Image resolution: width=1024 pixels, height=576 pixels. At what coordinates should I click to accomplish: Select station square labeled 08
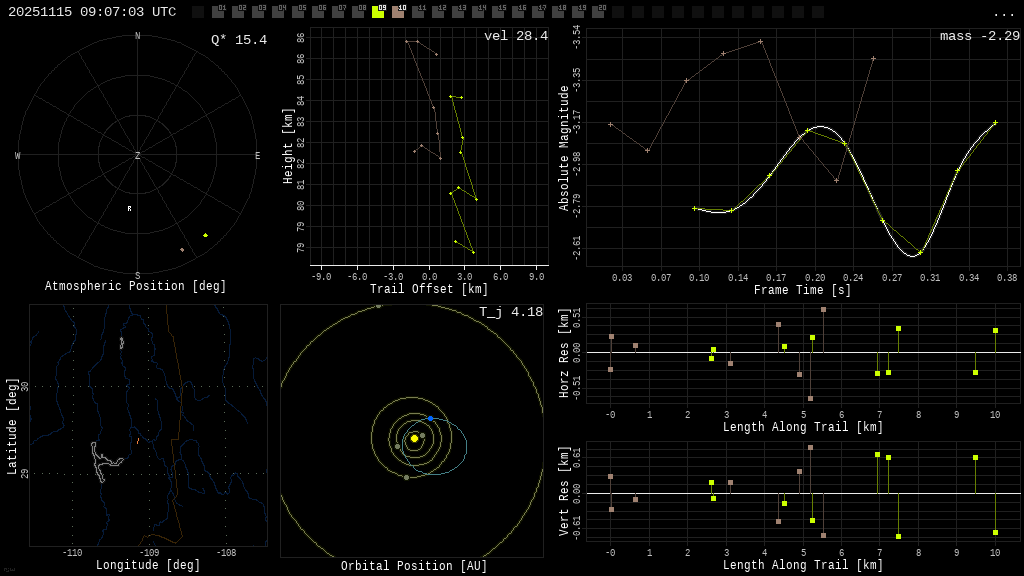coord(358,12)
